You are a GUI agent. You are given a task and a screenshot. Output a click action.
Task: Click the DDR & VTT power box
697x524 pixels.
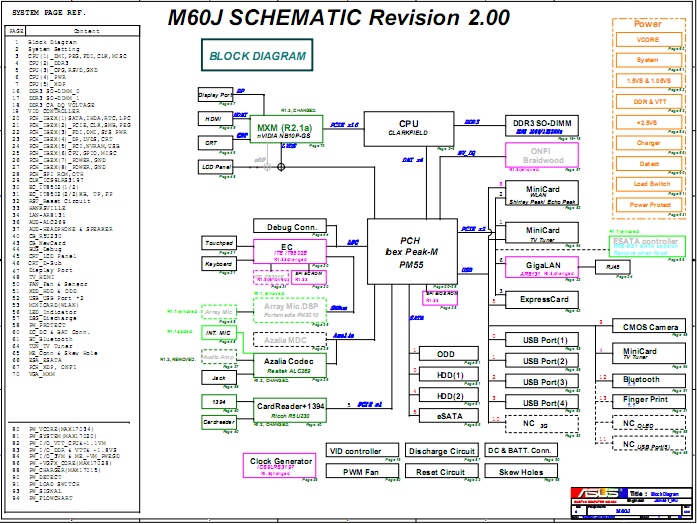pos(649,101)
